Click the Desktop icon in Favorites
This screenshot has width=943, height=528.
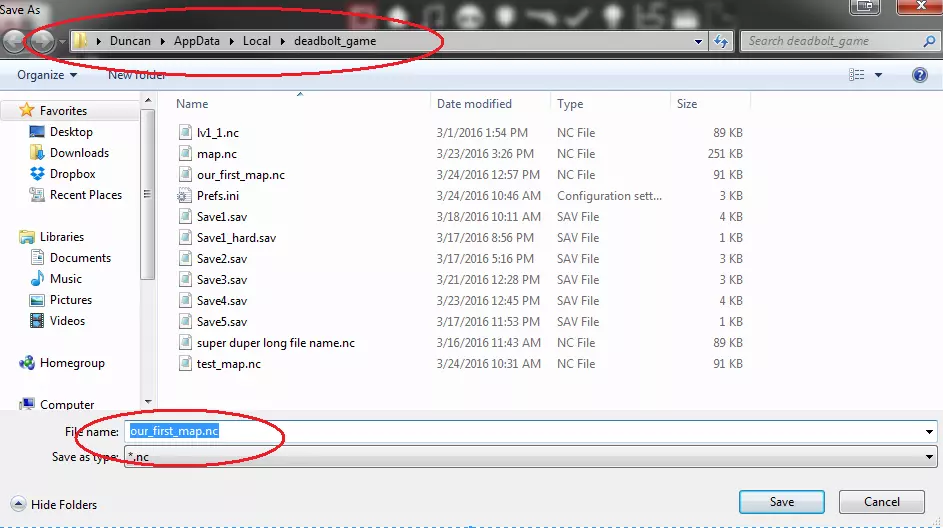(37, 132)
